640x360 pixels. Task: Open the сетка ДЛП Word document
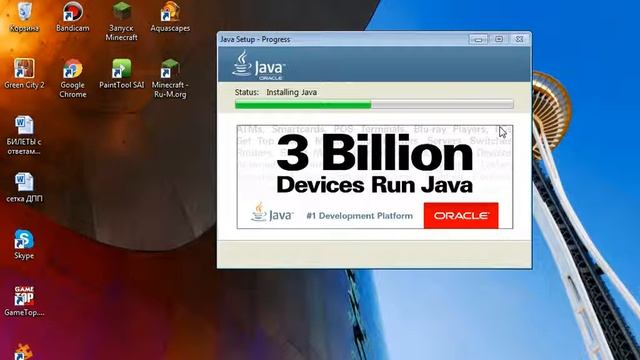click(x=24, y=187)
